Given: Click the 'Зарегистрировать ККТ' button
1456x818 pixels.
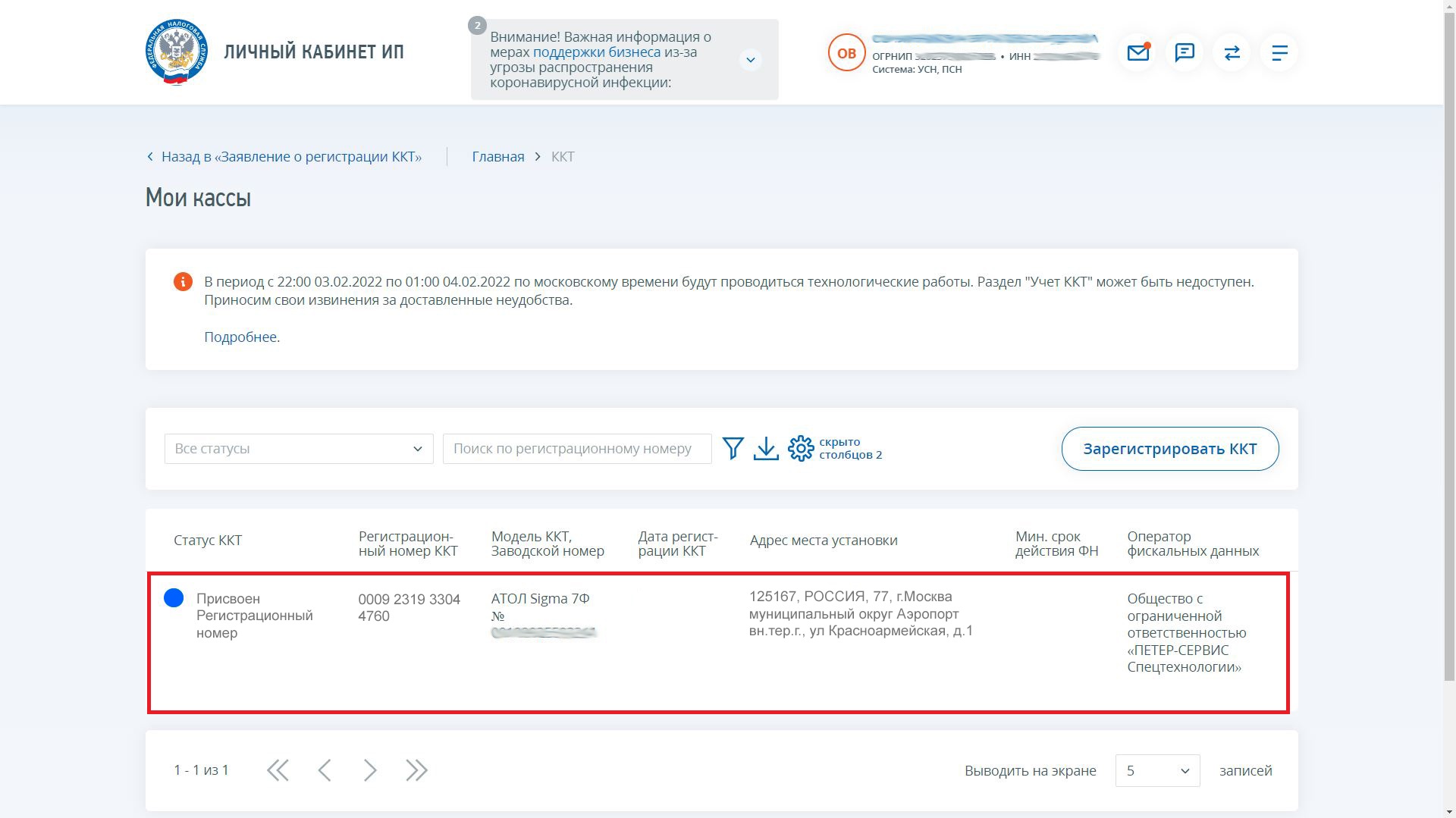Looking at the screenshot, I should [1169, 449].
